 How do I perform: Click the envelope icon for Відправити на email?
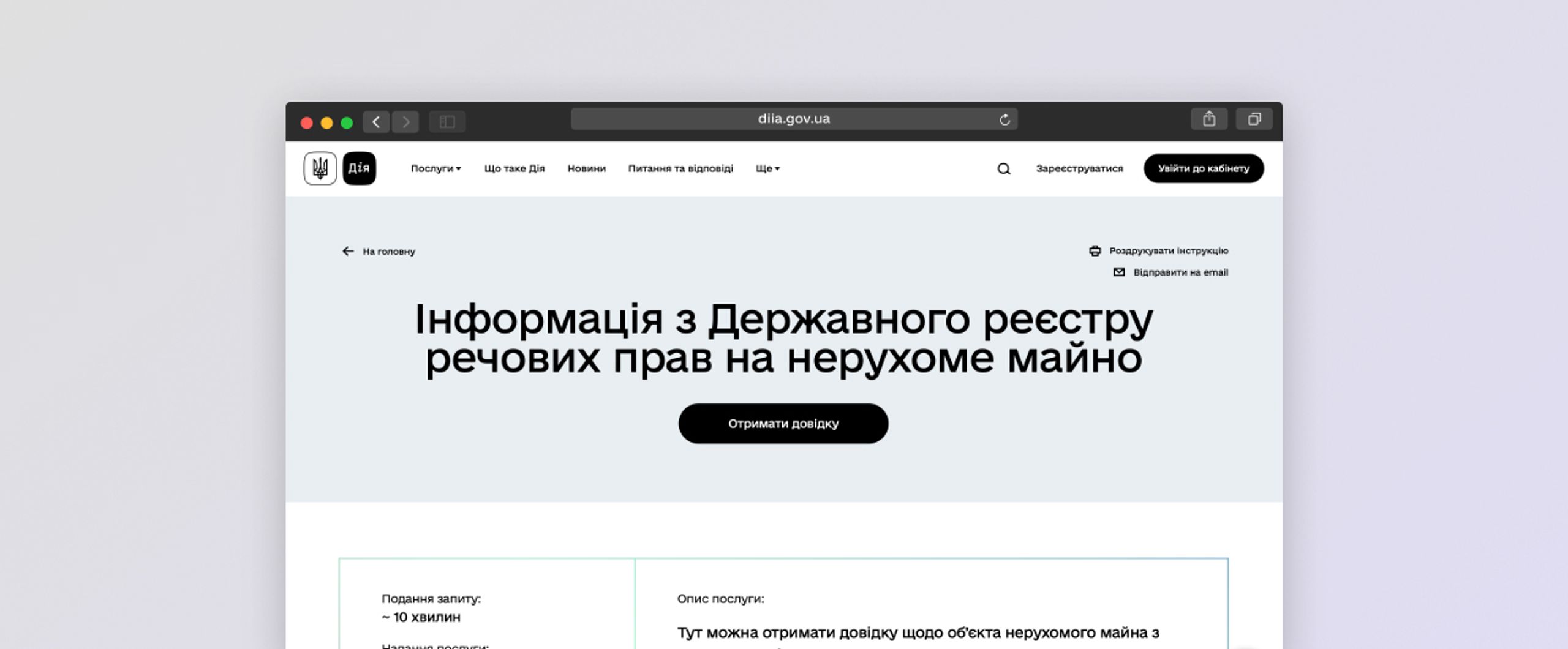click(1120, 272)
